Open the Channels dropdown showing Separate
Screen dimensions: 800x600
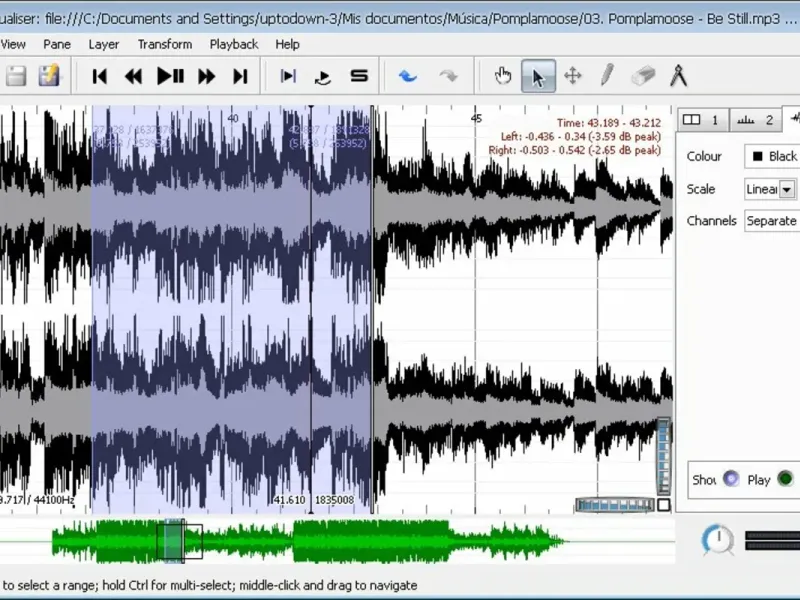tap(771, 221)
